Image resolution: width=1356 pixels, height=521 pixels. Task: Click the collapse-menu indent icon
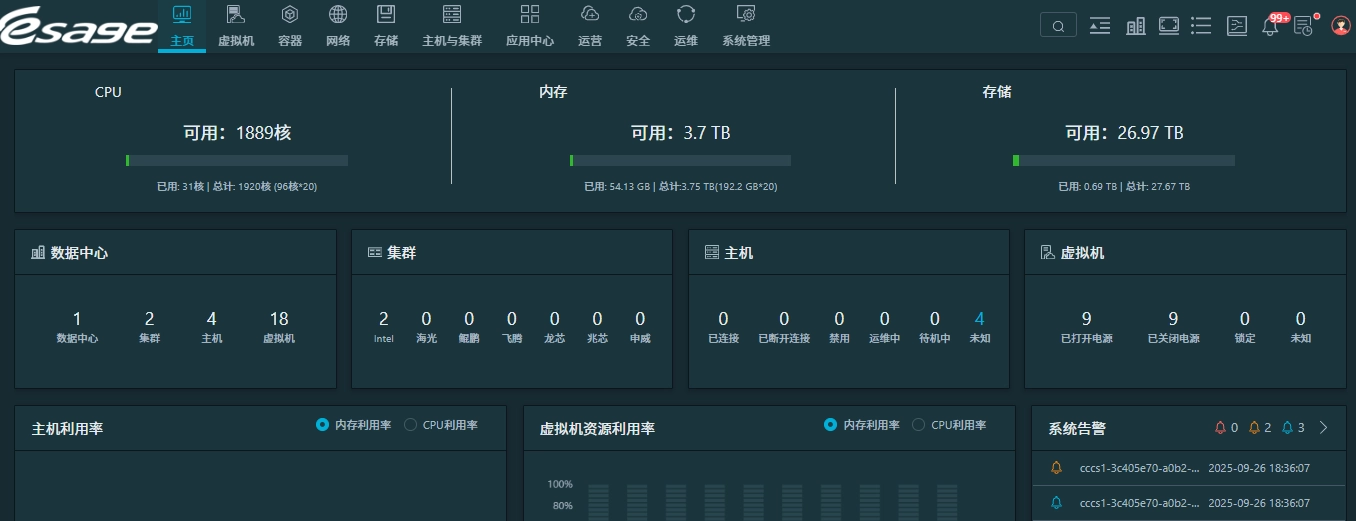[1100, 26]
